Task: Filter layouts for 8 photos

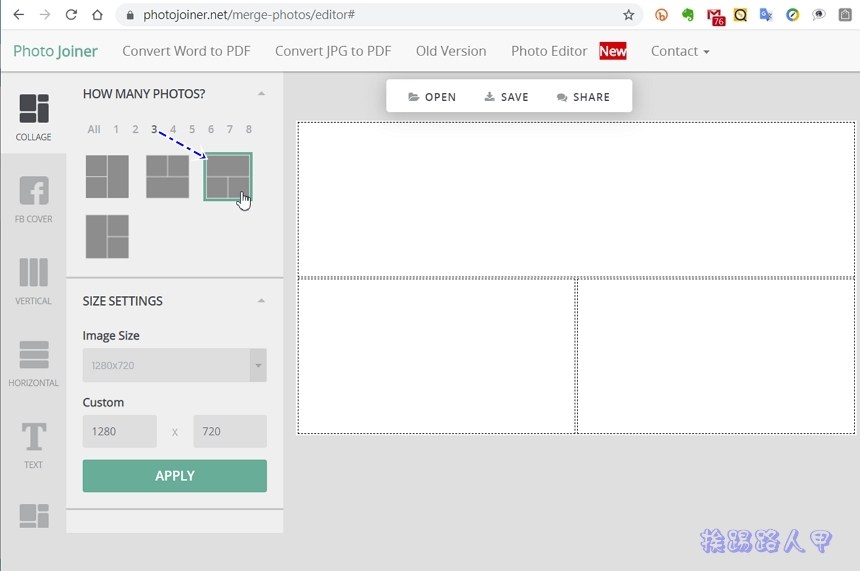Action: [249, 129]
